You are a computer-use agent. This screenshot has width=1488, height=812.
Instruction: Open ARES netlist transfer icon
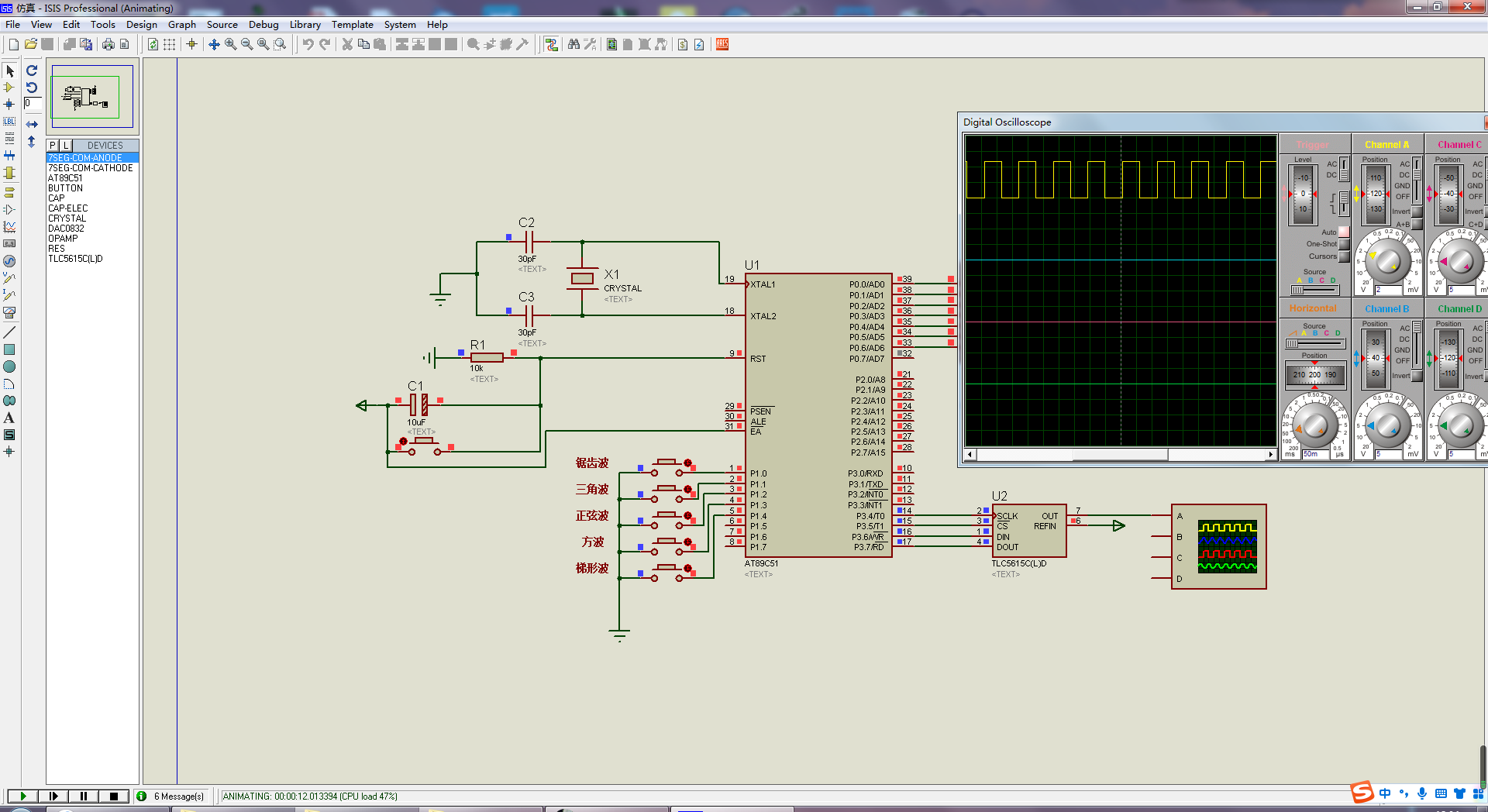(722, 44)
